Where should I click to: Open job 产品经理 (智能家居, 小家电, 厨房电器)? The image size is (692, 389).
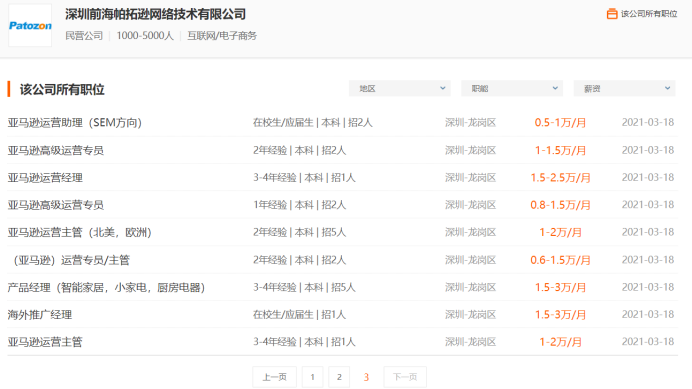[106, 287]
